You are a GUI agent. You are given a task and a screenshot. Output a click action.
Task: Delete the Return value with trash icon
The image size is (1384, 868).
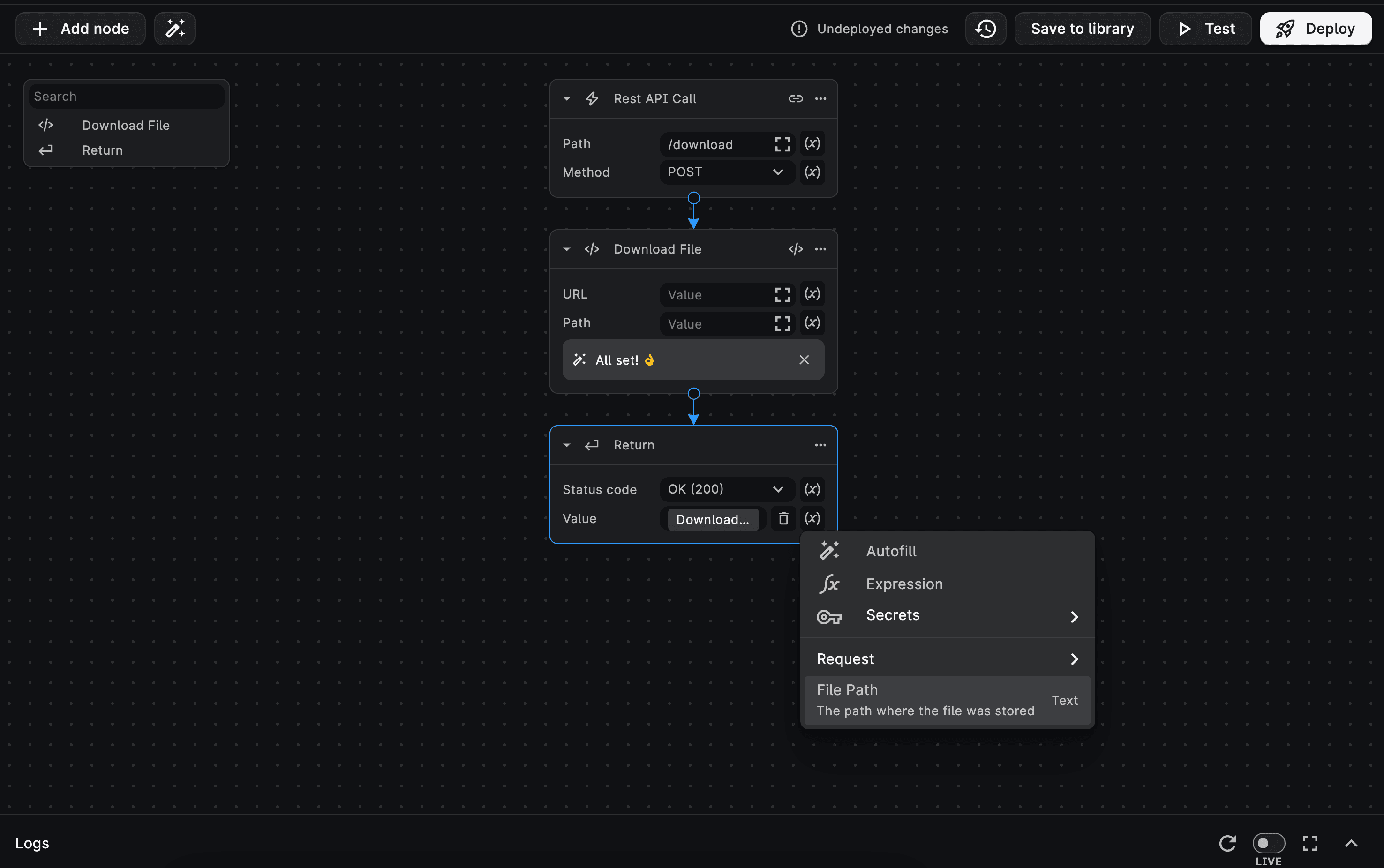click(x=783, y=519)
